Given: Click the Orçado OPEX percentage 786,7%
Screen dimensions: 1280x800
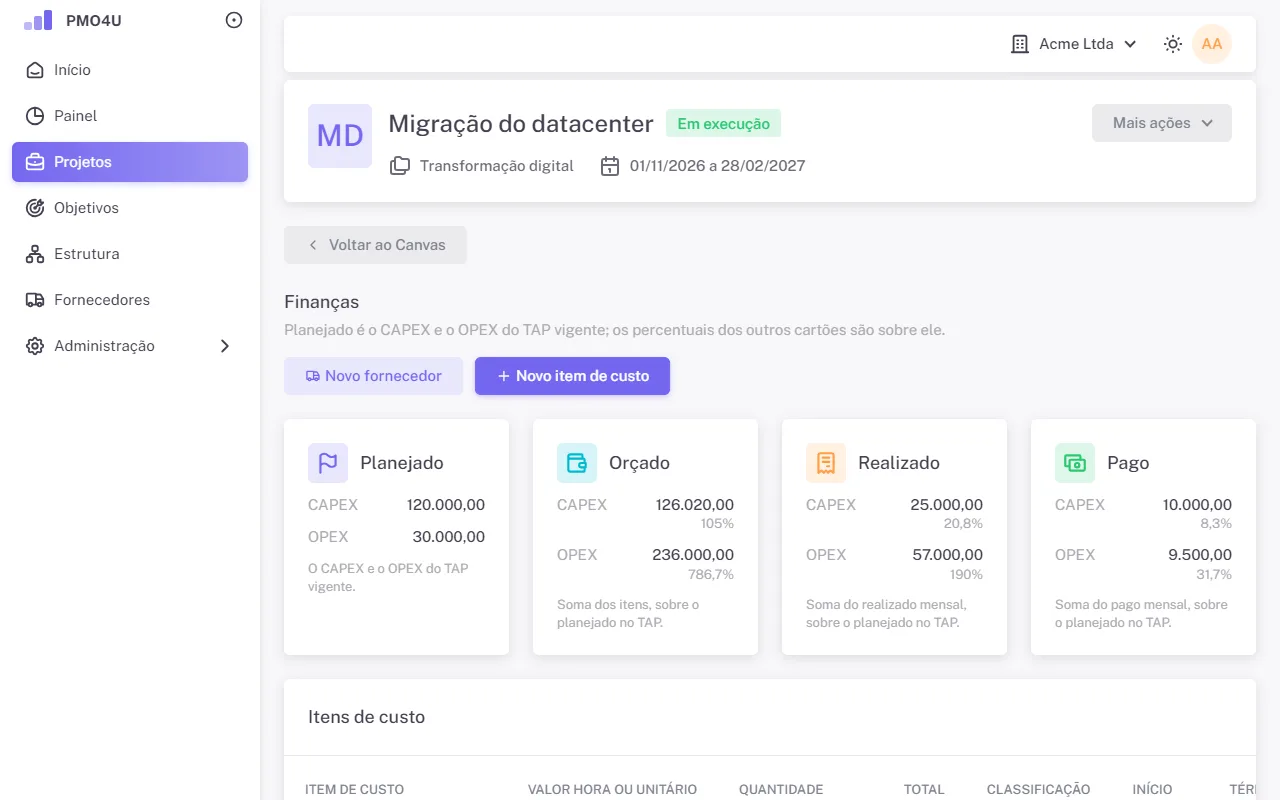Looking at the screenshot, I should click(x=711, y=575).
